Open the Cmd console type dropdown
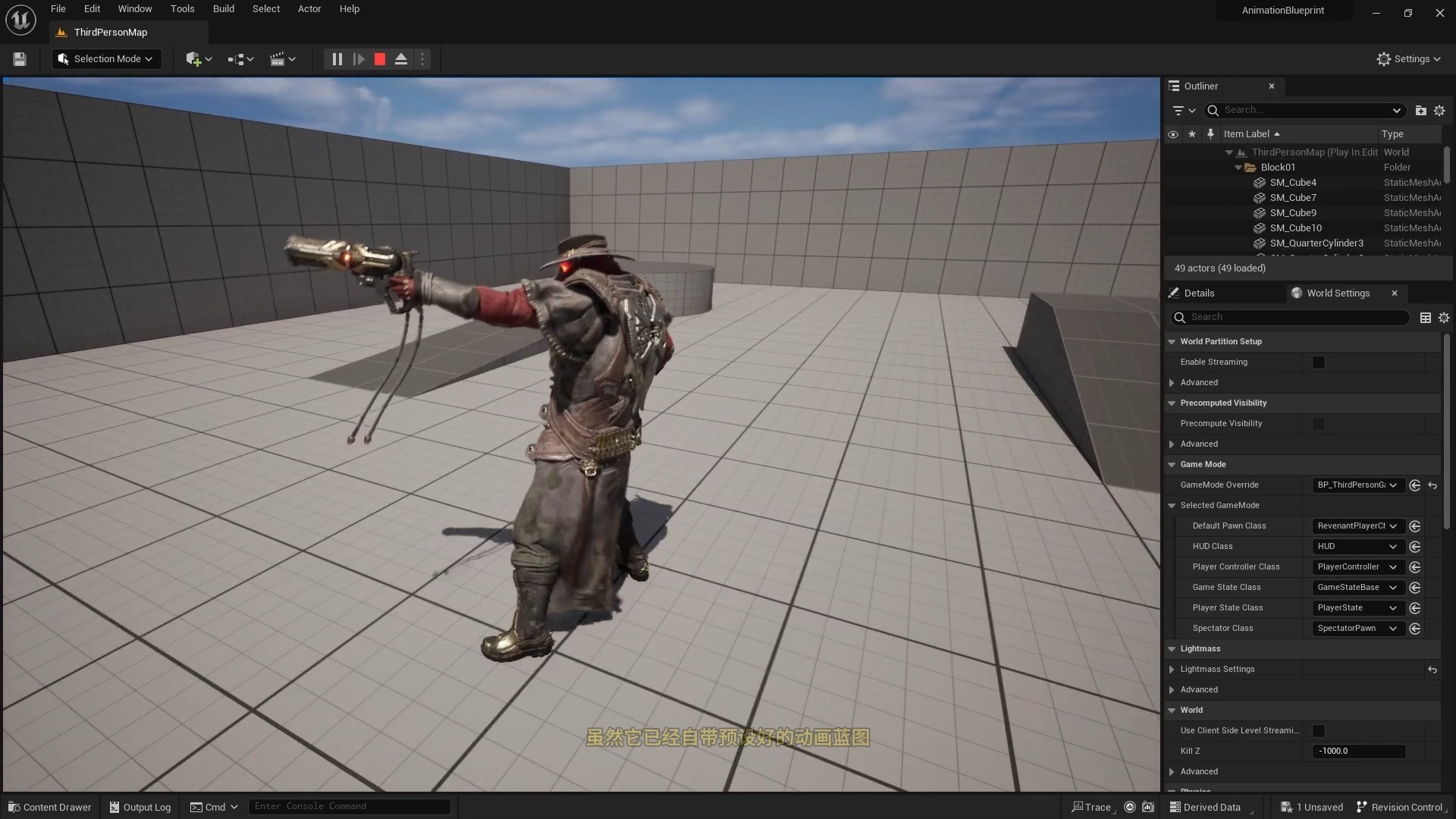1456x819 pixels. pos(214,808)
